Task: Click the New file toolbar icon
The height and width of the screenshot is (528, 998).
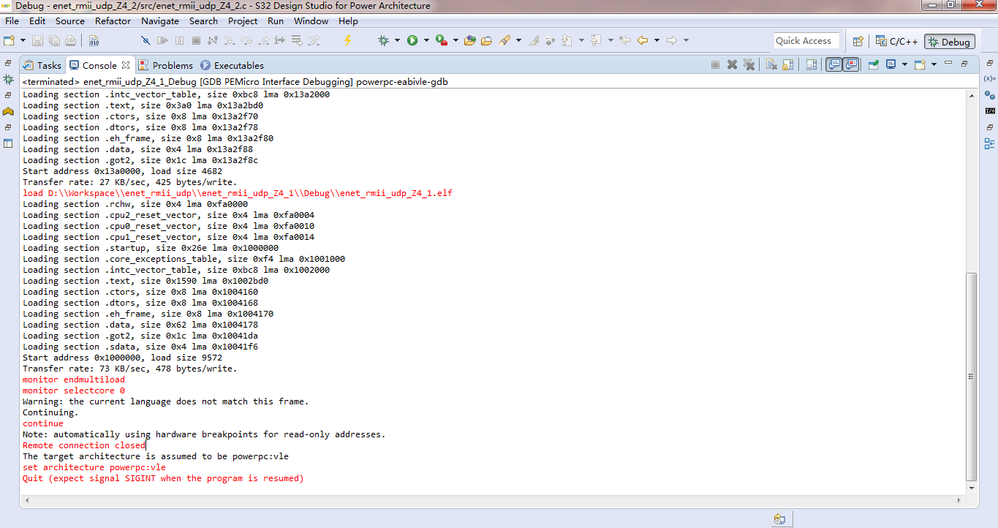Action: (x=9, y=41)
